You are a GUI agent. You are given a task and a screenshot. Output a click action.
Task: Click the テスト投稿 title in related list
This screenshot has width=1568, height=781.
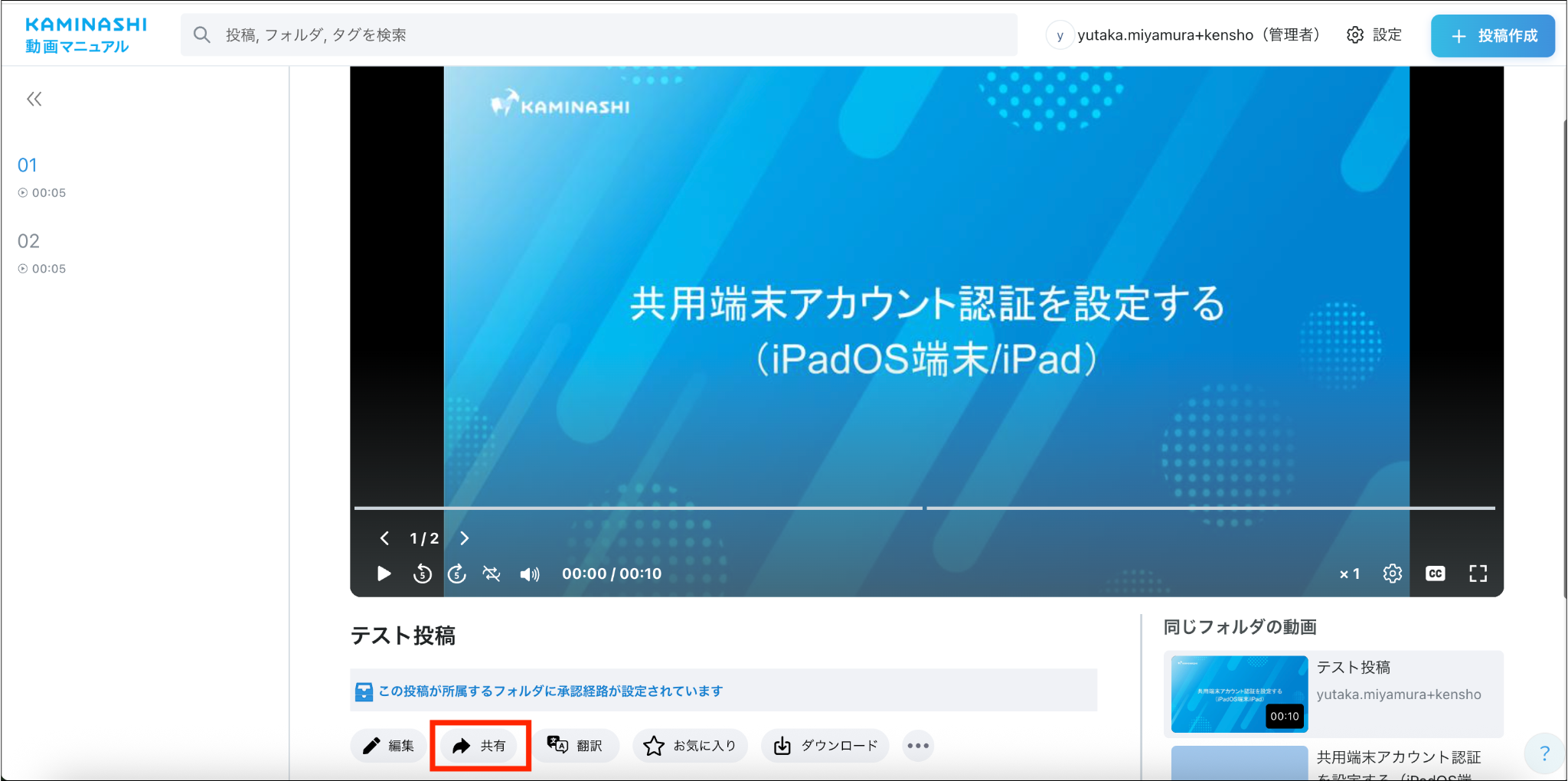click(1354, 668)
